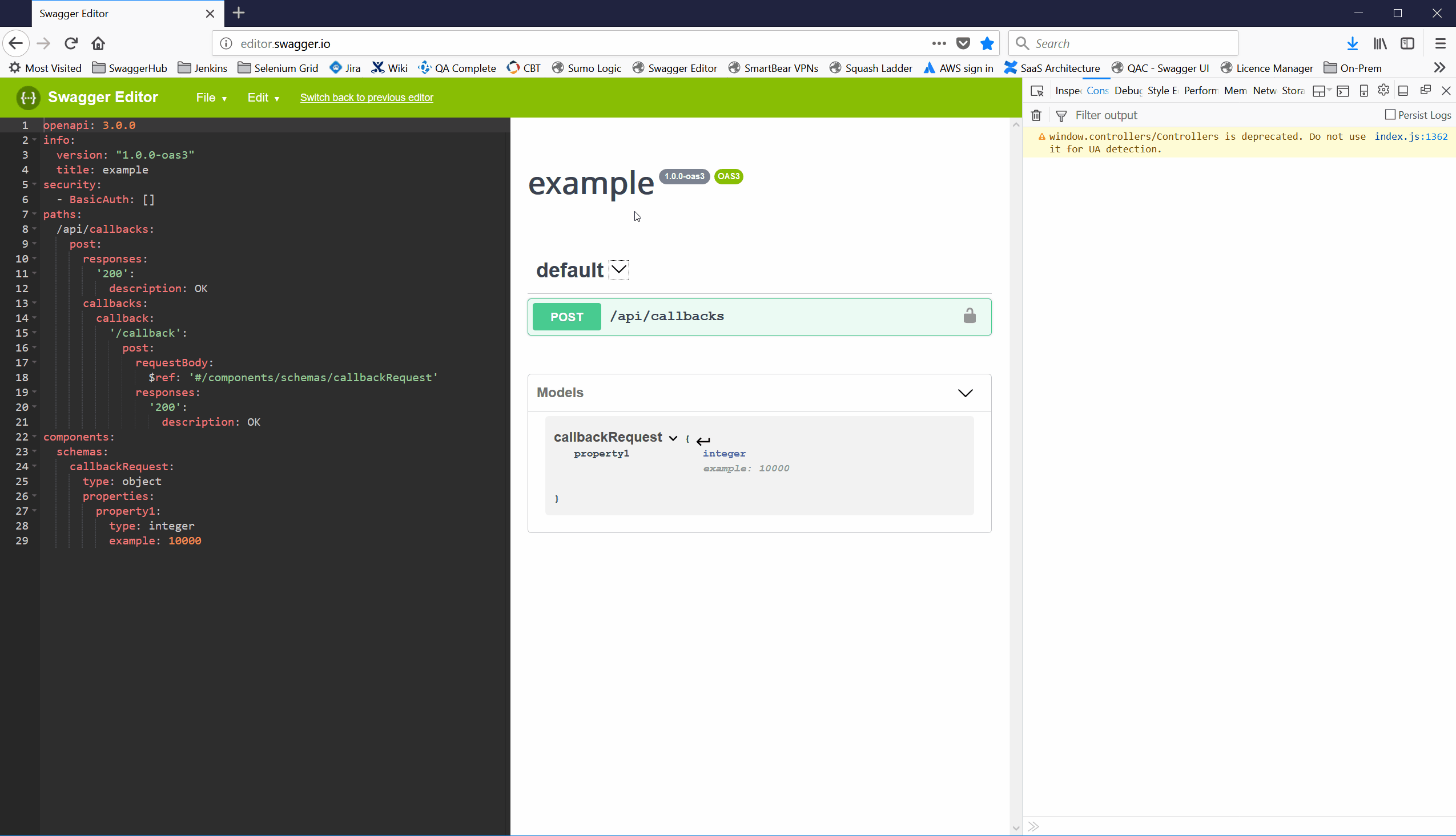The width and height of the screenshot is (1456, 836).
Task: Click 'Switch back to previous editor' link
Action: tap(367, 98)
